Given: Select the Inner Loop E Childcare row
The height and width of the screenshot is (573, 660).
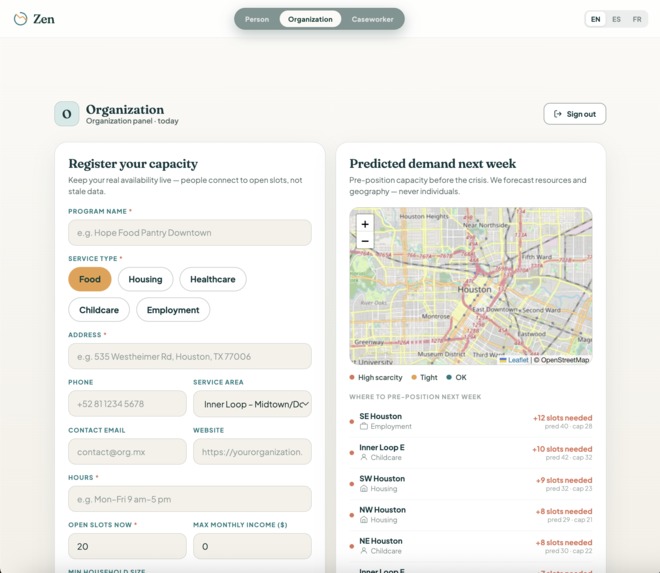Looking at the screenshot, I should 471,452.
